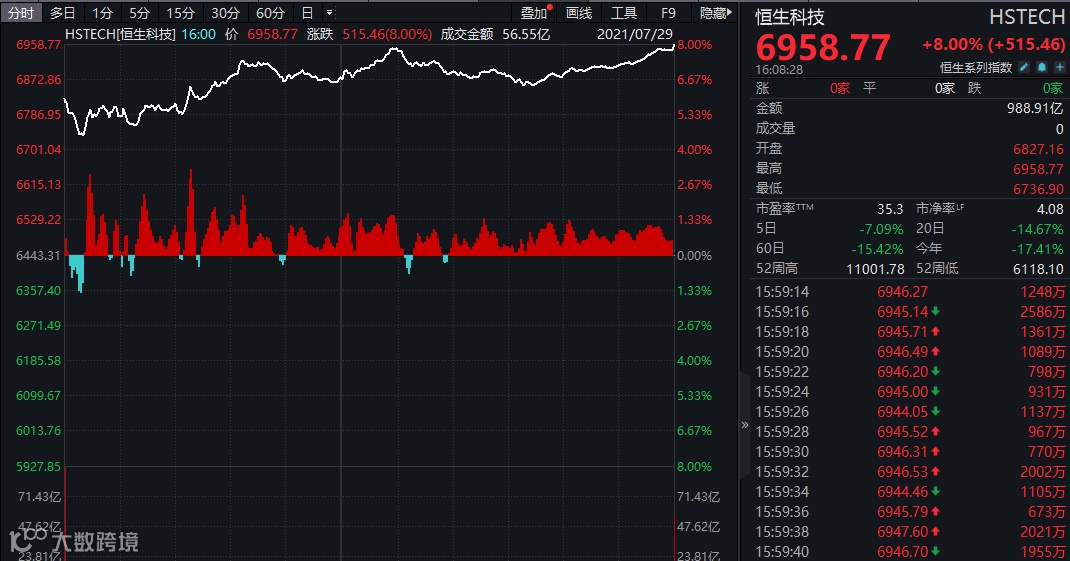Open the 画线 drawing tool
This screenshot has height=561, width=1070.
(x=579, y=12)
